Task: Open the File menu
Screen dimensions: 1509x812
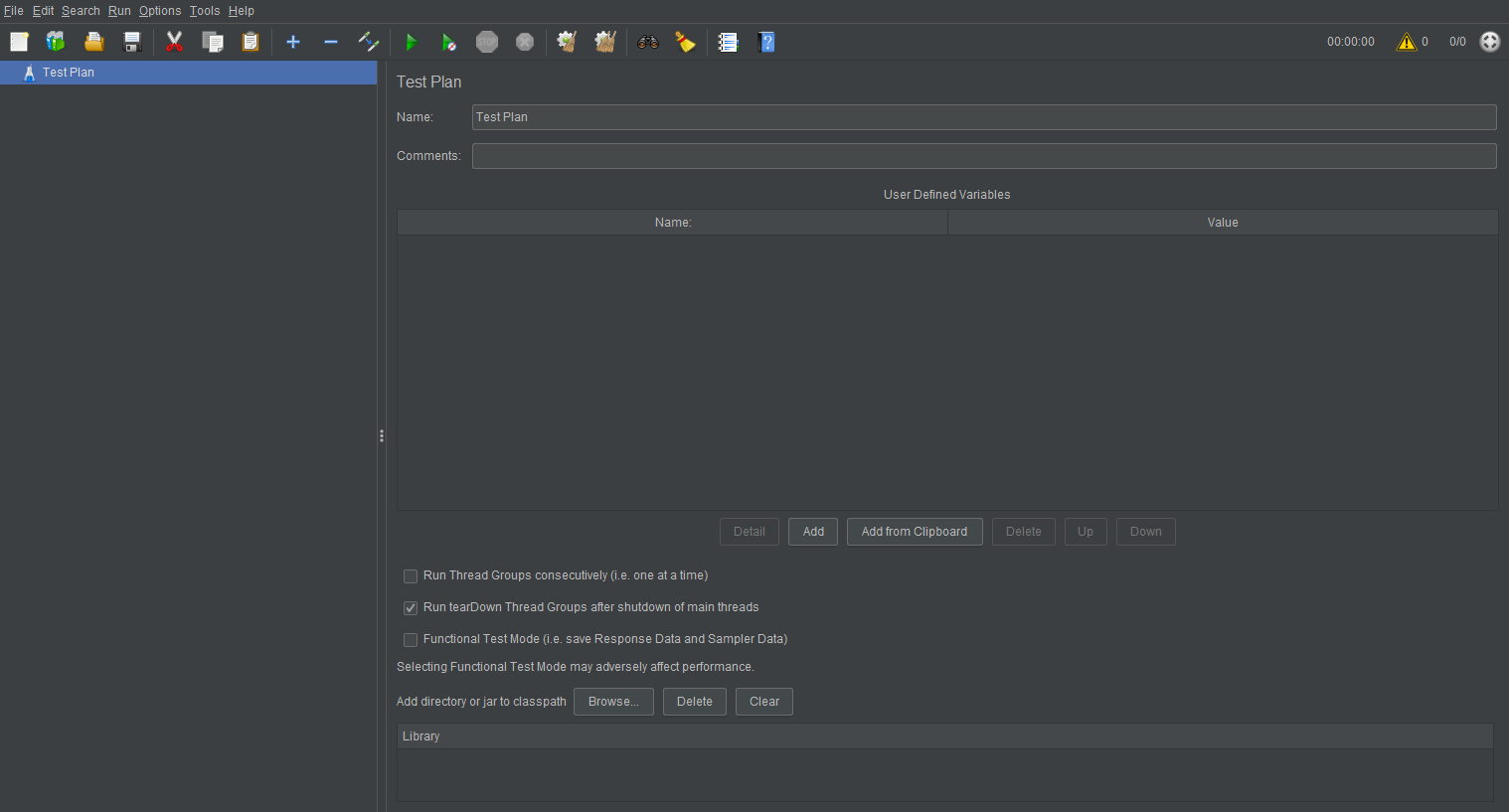Action: 14,11
